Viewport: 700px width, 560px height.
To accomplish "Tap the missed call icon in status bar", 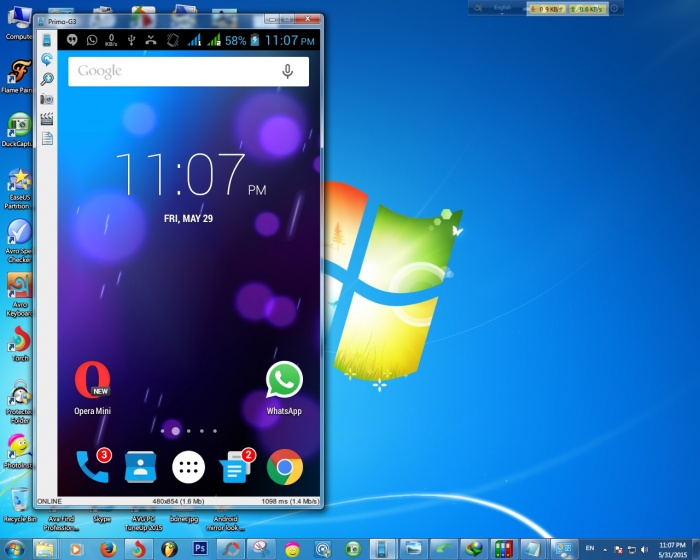I will click(x=151, y=40).
